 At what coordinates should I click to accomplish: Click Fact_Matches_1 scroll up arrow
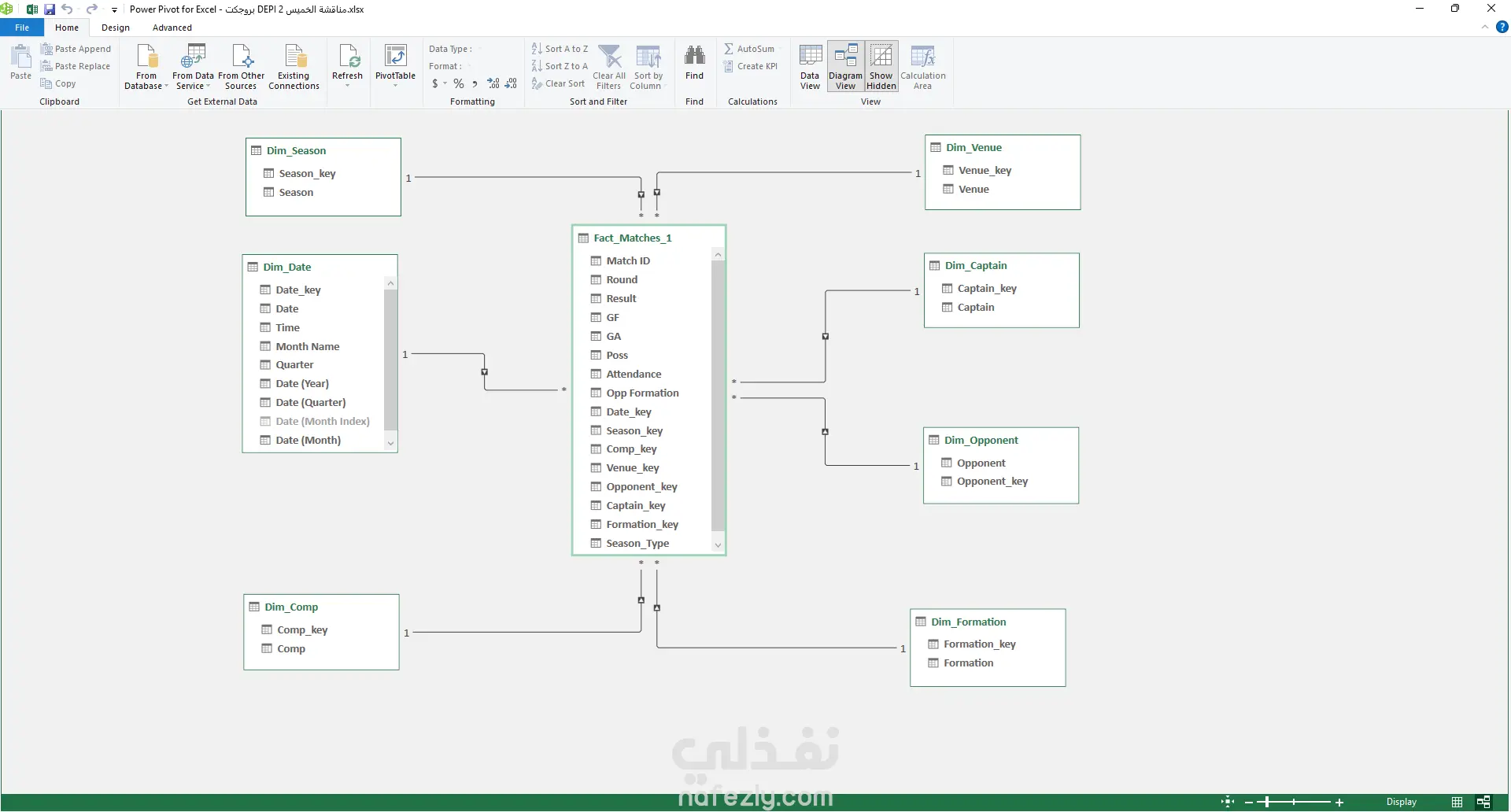pos(718,255)
